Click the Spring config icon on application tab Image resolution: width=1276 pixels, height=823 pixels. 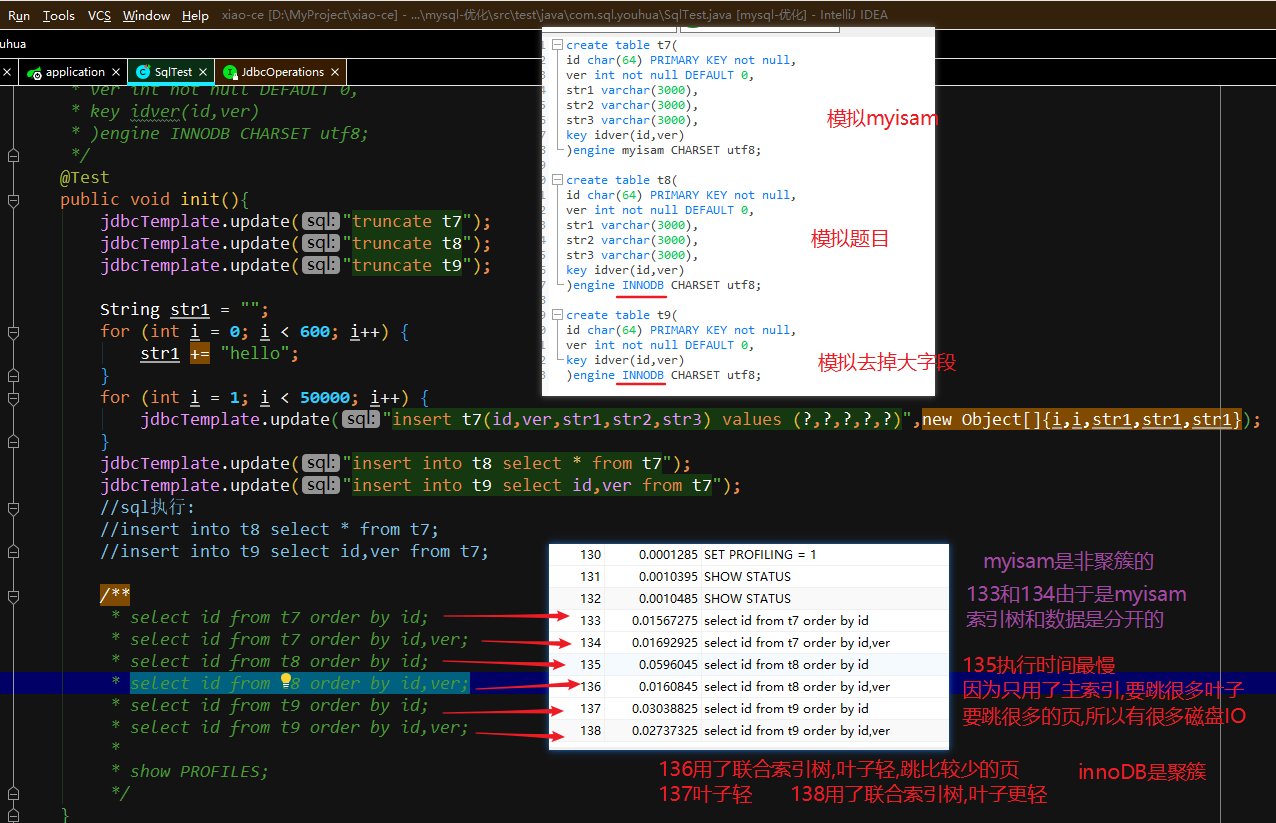(35, 73)
